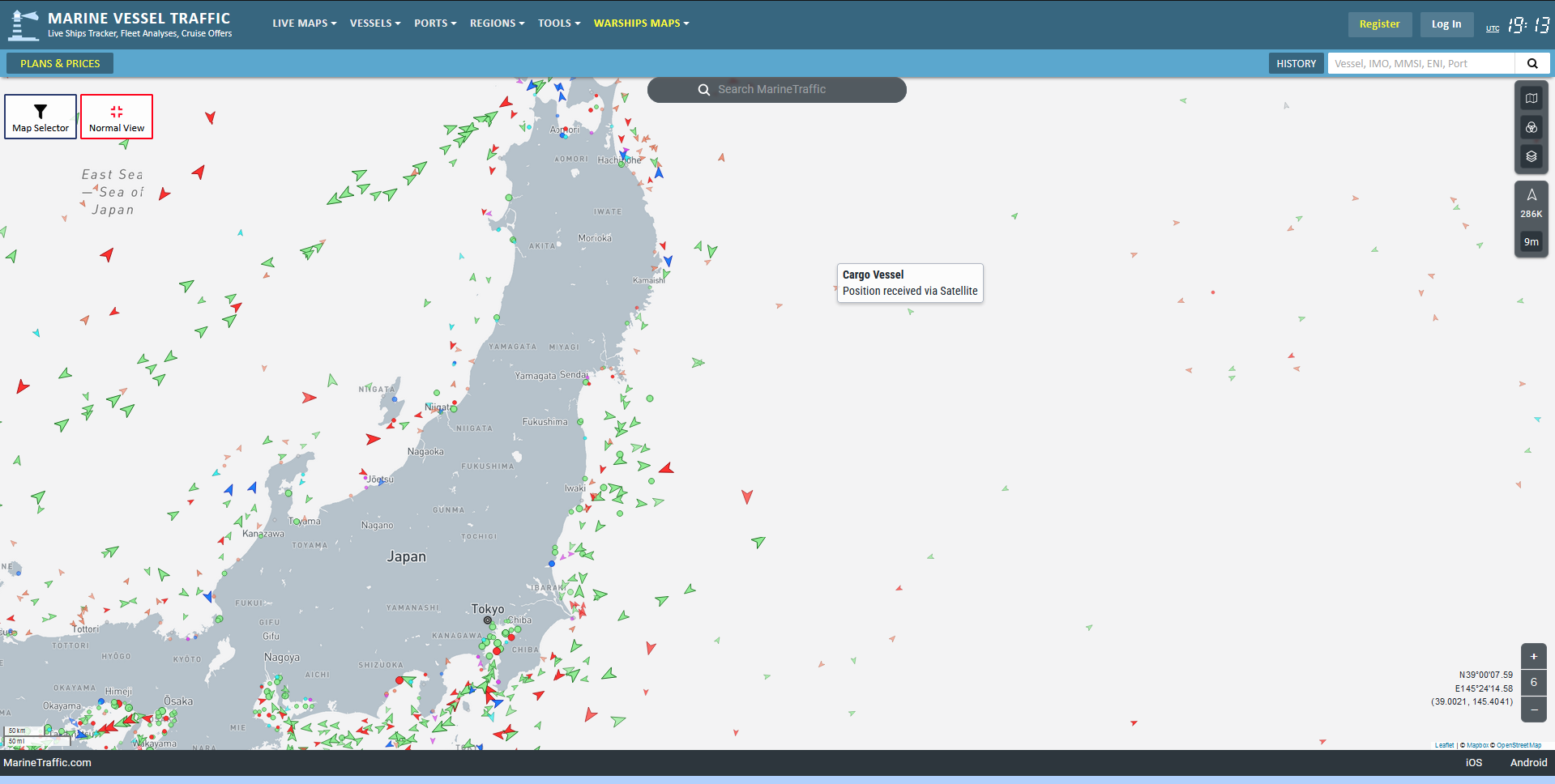Click the zoom level 6 indicator
Image resolution: width=1555 pixels, height=784 pixels.
(x=1534, y=682)
